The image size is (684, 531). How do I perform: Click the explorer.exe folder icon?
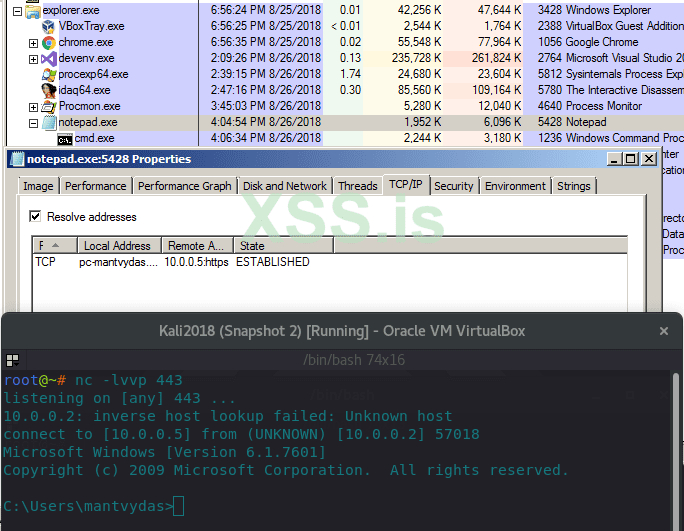tap(33, 11)
